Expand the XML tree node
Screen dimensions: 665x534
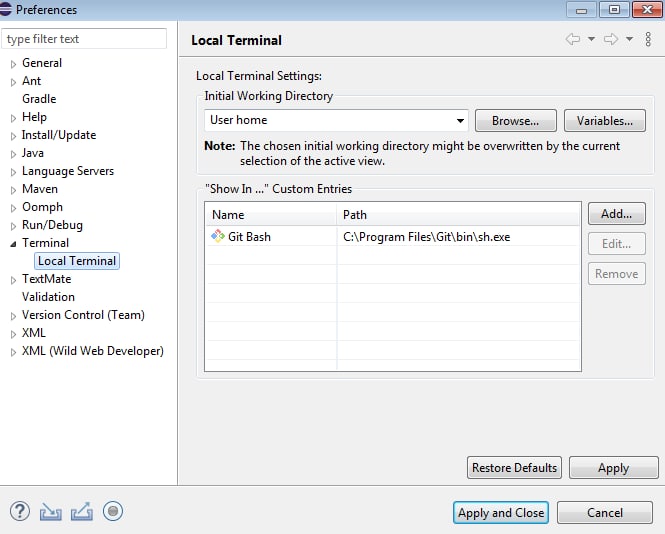point(13,334)
